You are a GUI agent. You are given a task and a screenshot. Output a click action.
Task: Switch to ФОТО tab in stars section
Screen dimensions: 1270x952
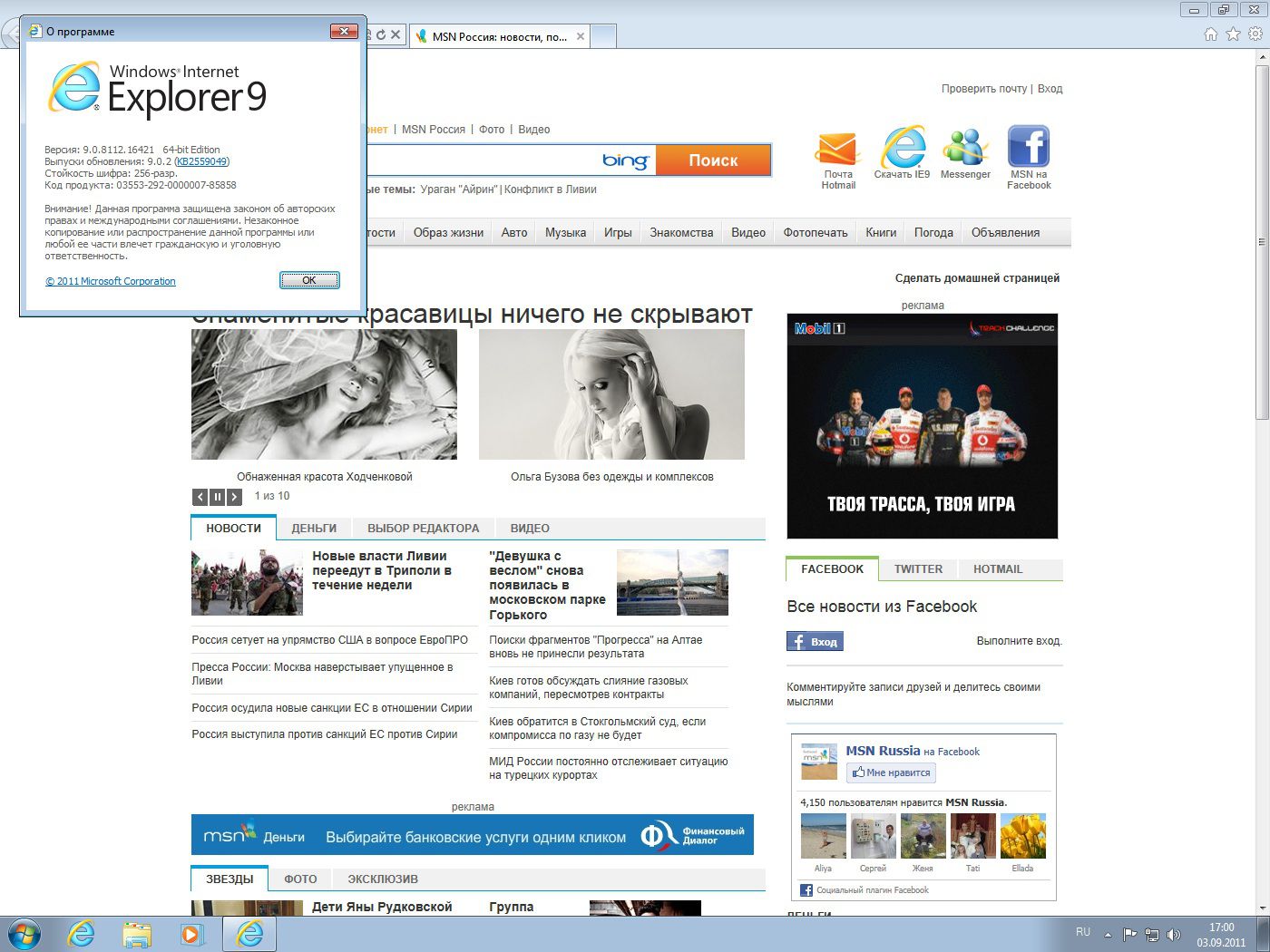[300, 879]
